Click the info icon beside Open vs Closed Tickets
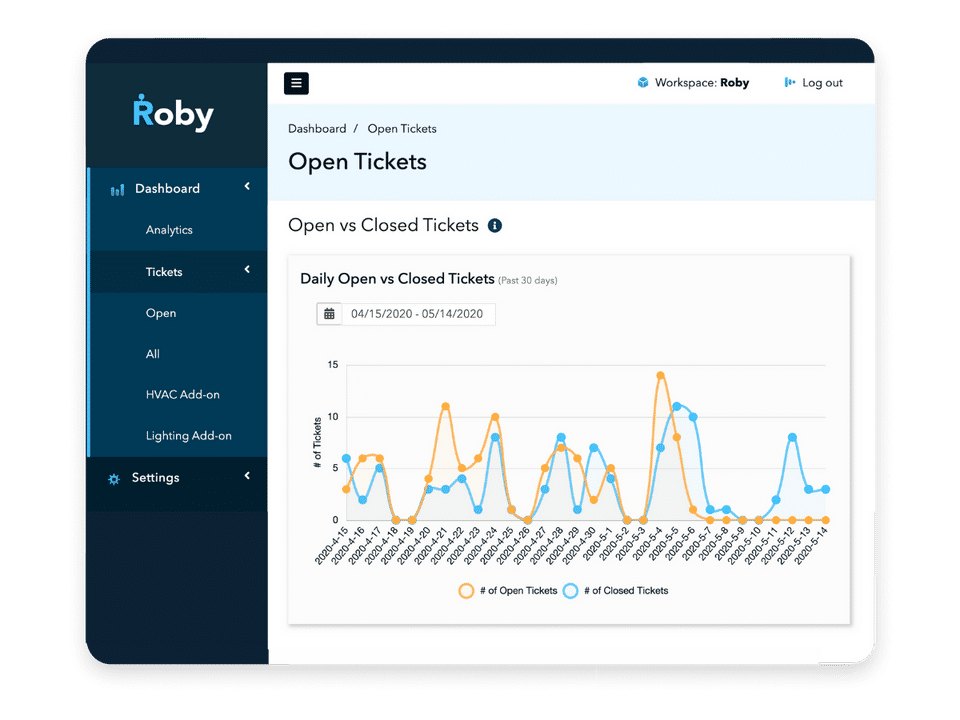The width and height of the screenshot is (960, 720). coord(495,226)
